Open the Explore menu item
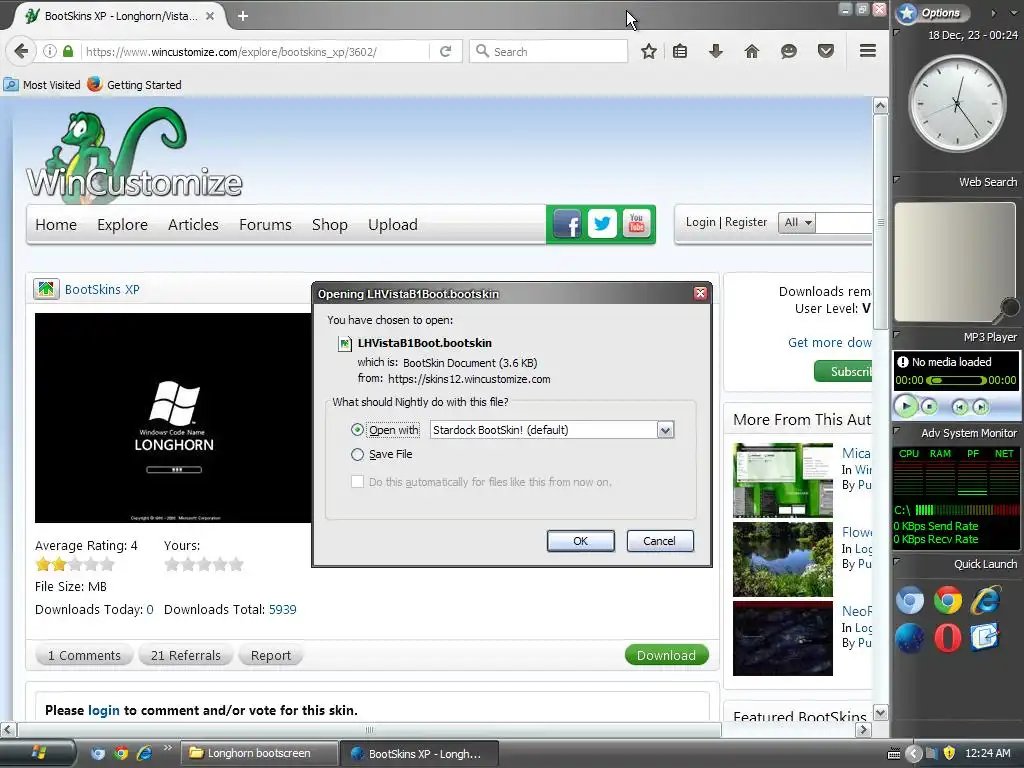1024x768 pixels. (x=122, y=225)
